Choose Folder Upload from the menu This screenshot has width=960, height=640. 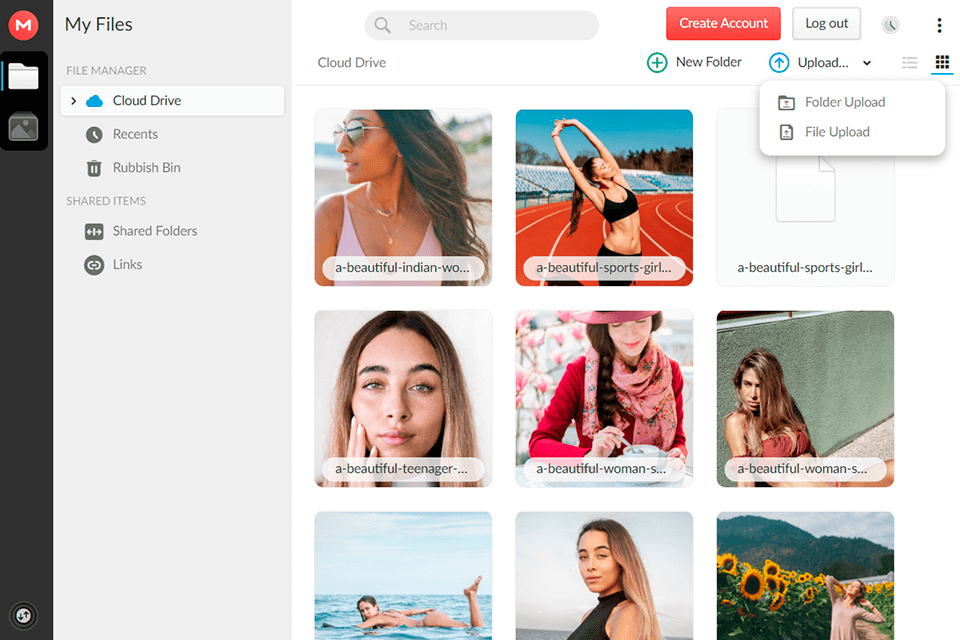[x=852, y=102]
